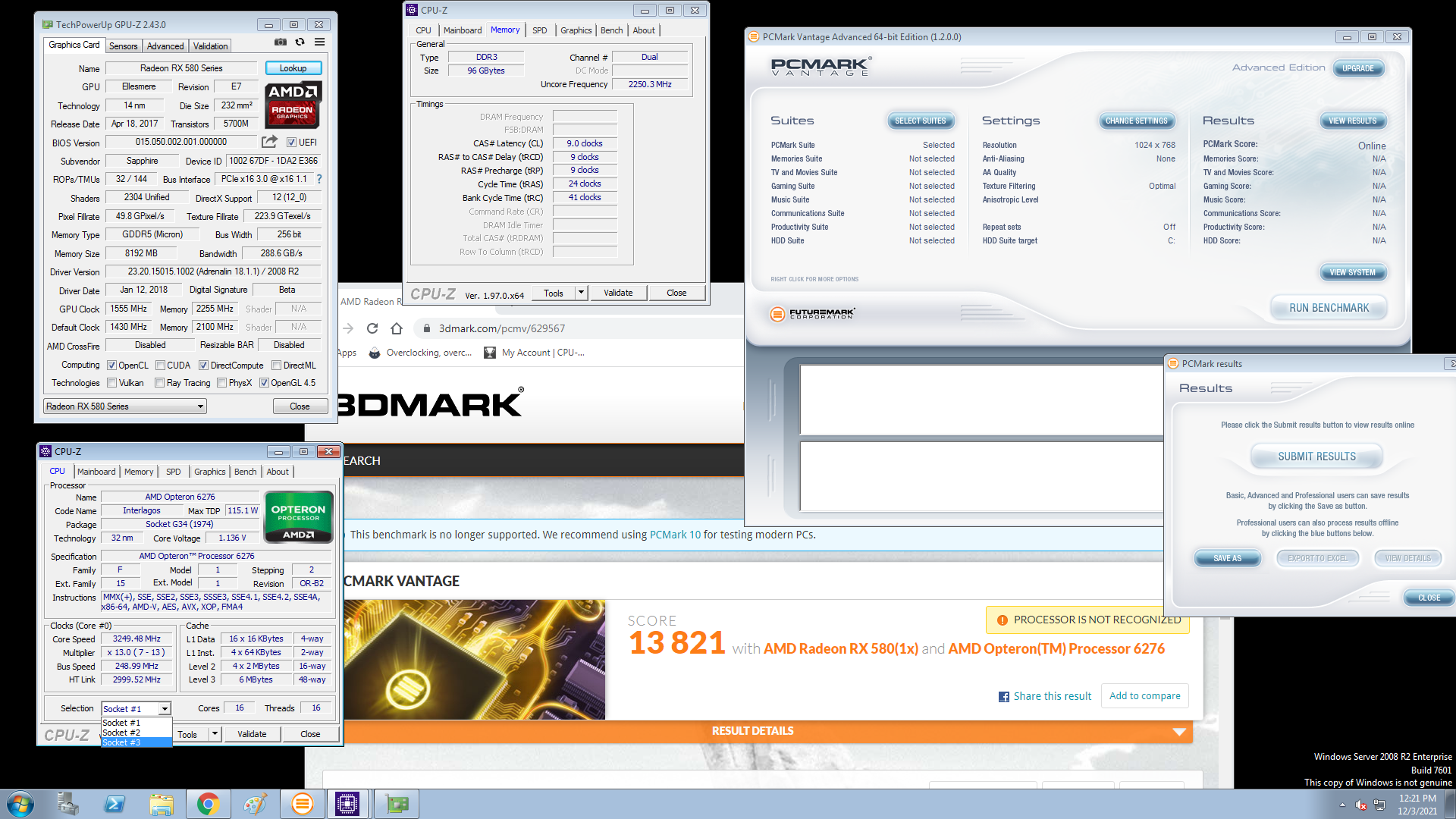The height and width of the screenshot is (819, 1456).
Task: Click Facebook icon beside Share this result
Action: (1004, 697)
